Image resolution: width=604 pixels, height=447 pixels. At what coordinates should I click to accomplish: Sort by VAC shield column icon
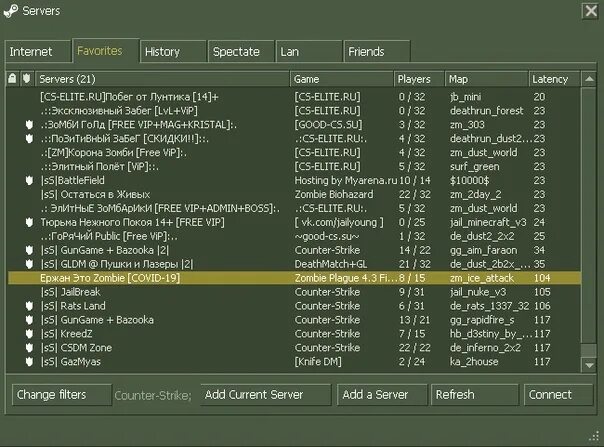click(26, 79)
